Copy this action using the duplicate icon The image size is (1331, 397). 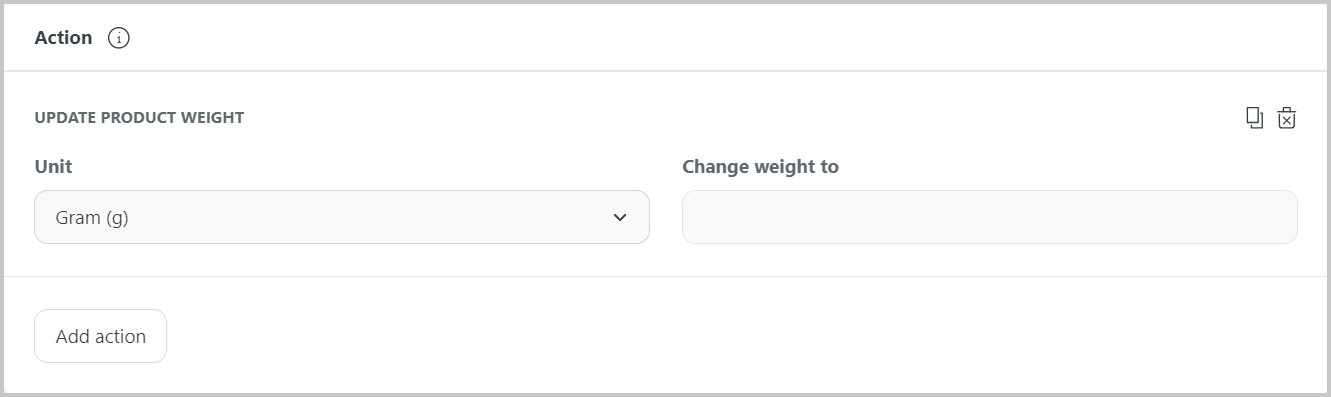point(1254,118)
